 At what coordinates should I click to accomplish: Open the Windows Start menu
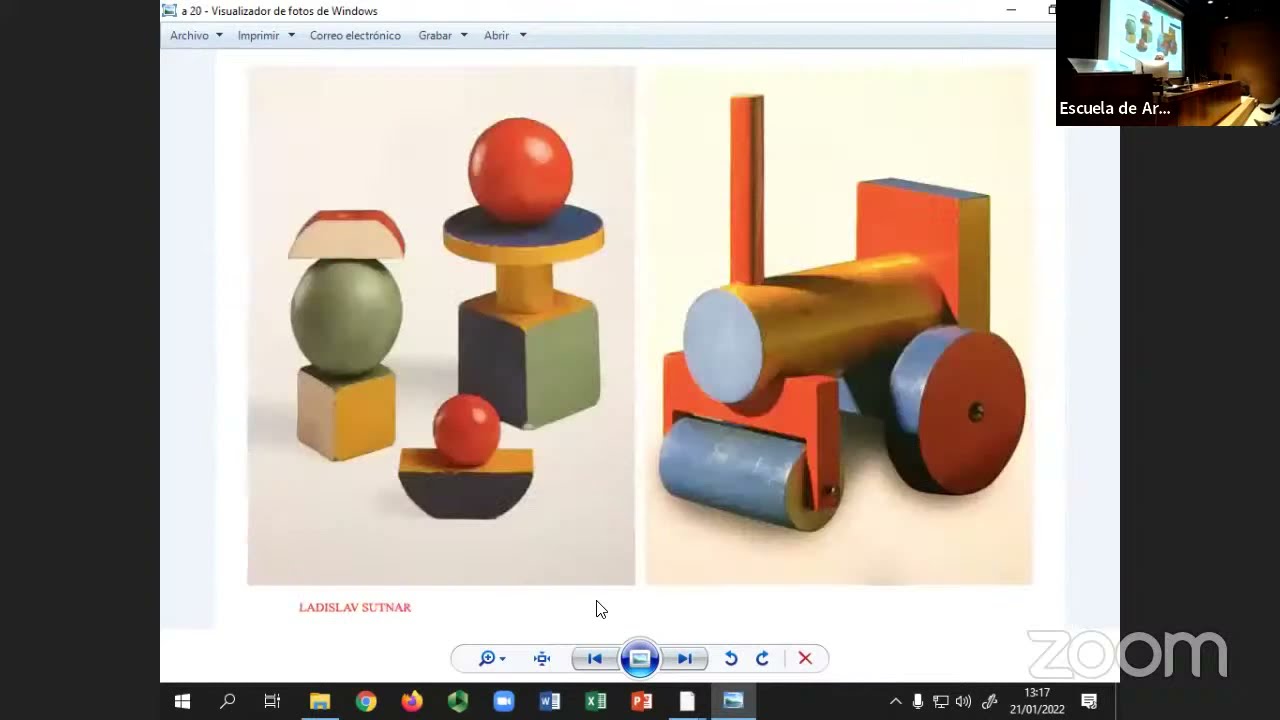[x=182, y=702]
